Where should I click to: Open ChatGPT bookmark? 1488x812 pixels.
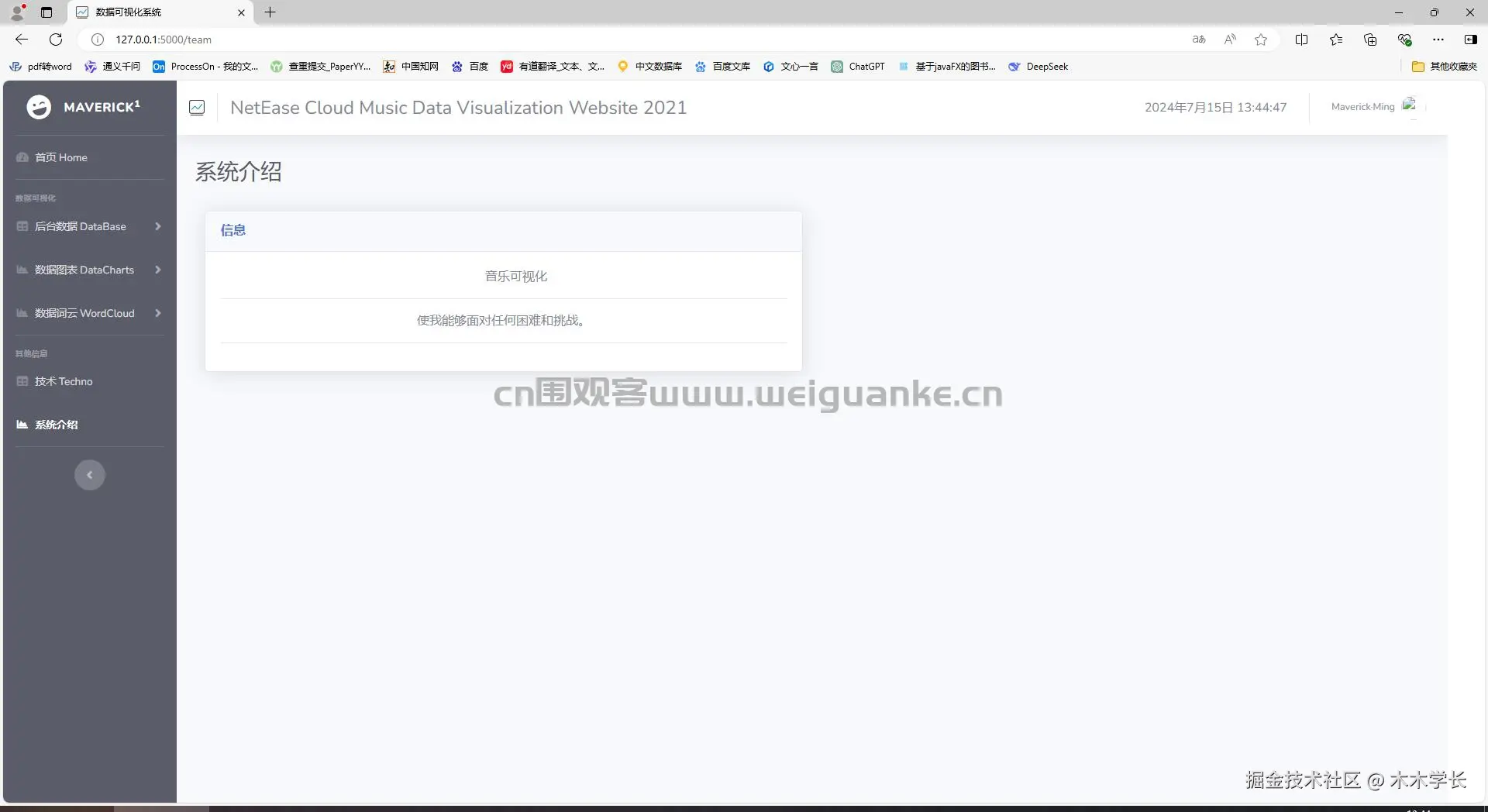coord(858,67)
